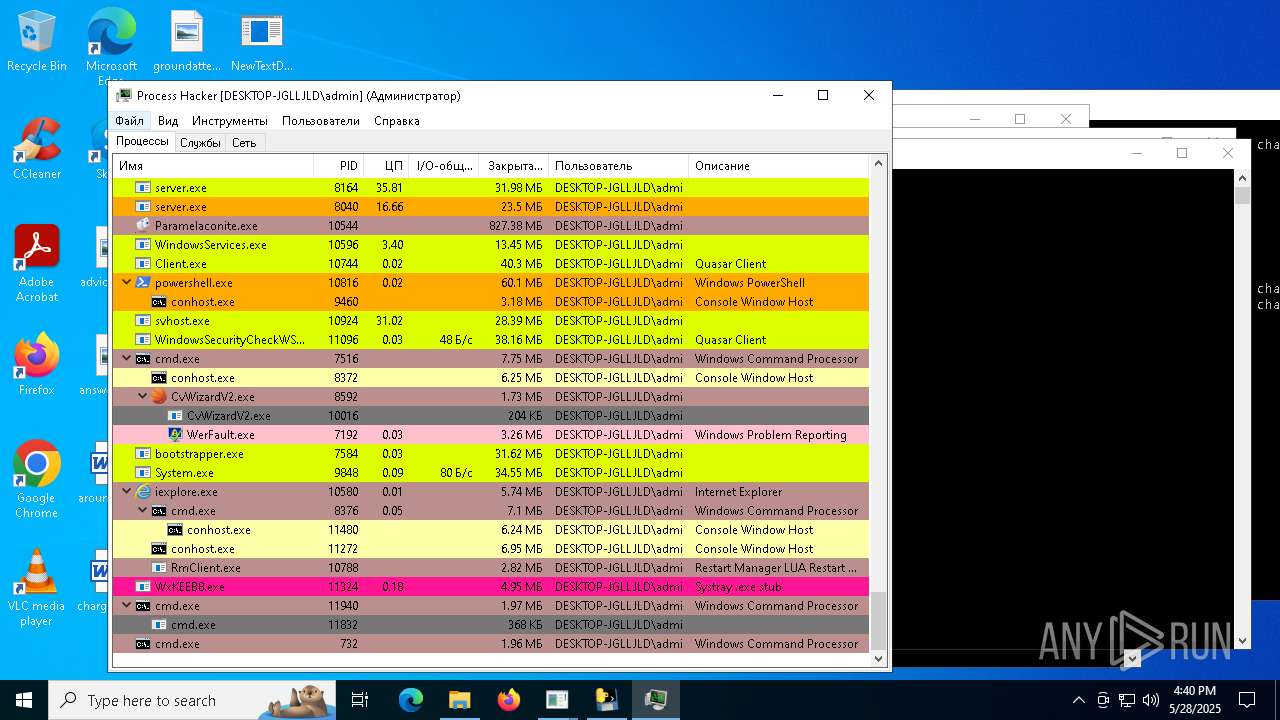Screen dimensions: 1280x720
Task: Collapse the cmd.exe PID 7516 tree
Action: click(126, 359)
